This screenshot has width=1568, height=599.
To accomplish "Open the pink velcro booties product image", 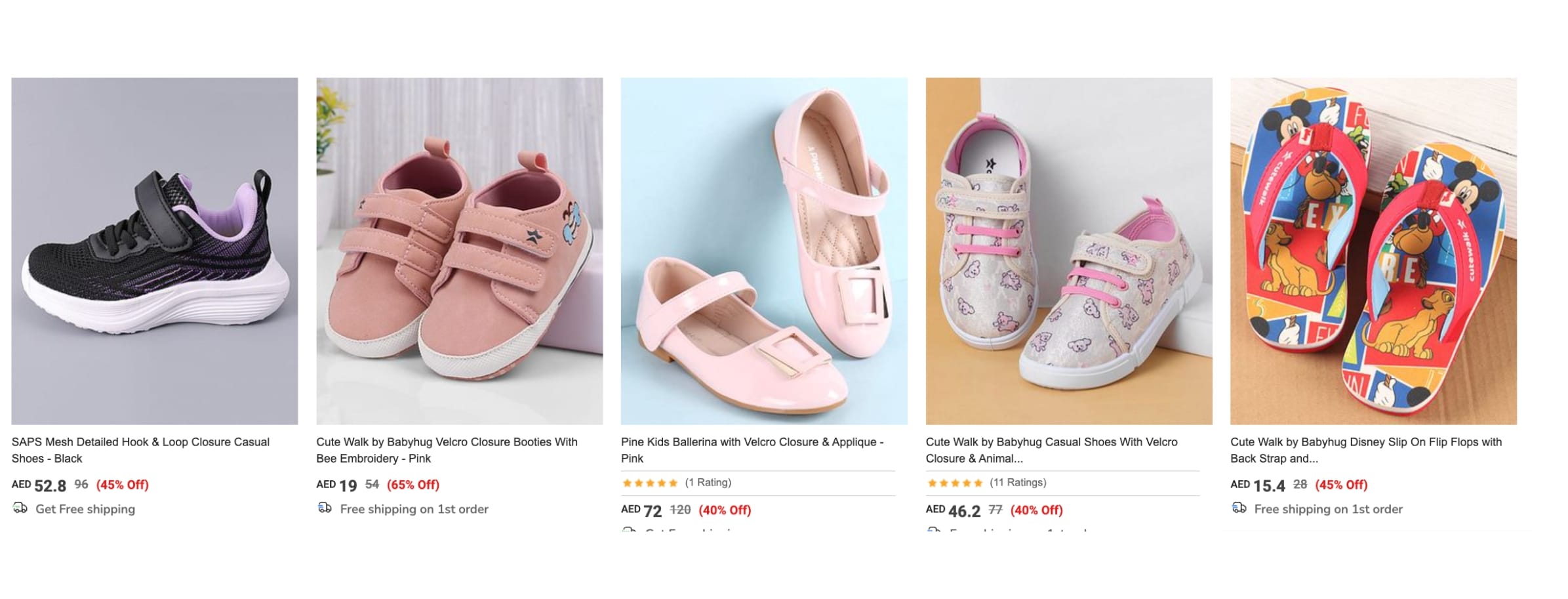I will [459, 251].
